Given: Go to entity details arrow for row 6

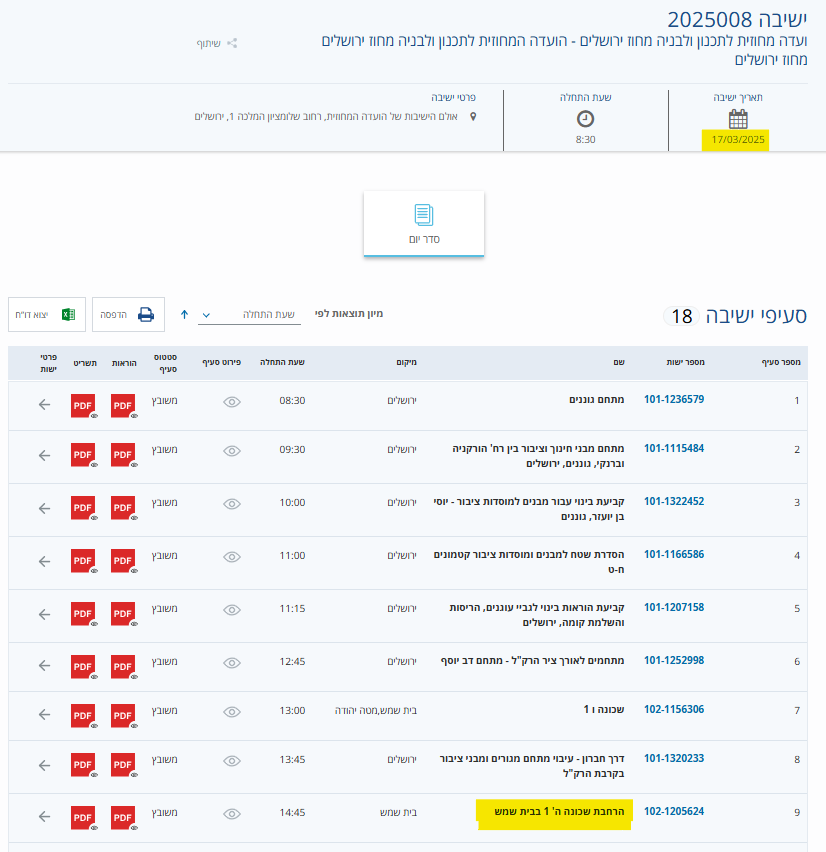Looking at the screenshot, I should [x=45, y=665].
